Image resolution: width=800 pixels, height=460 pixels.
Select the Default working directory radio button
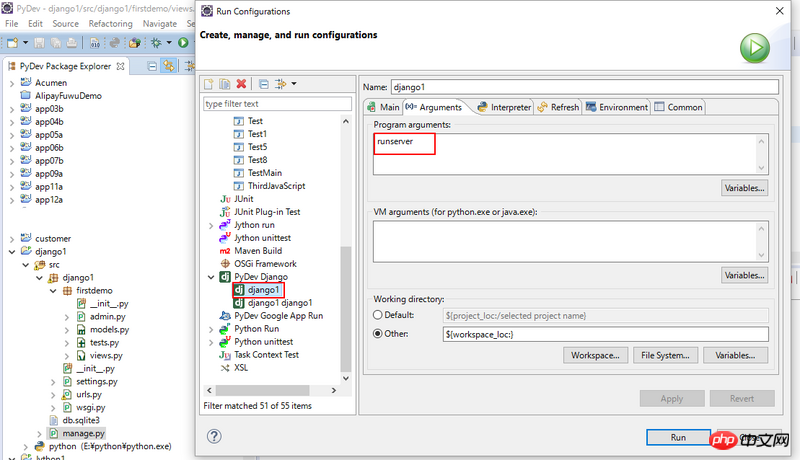point(379,314)
